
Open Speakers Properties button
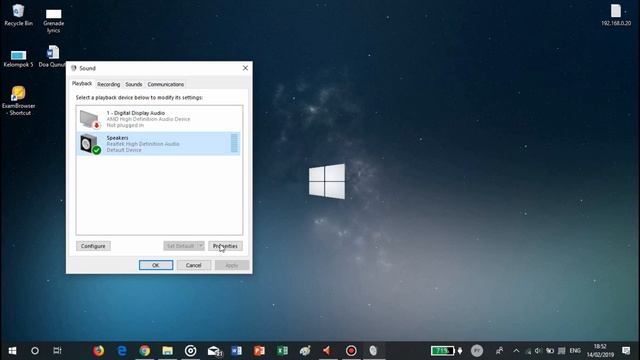(x=225, y=246)
